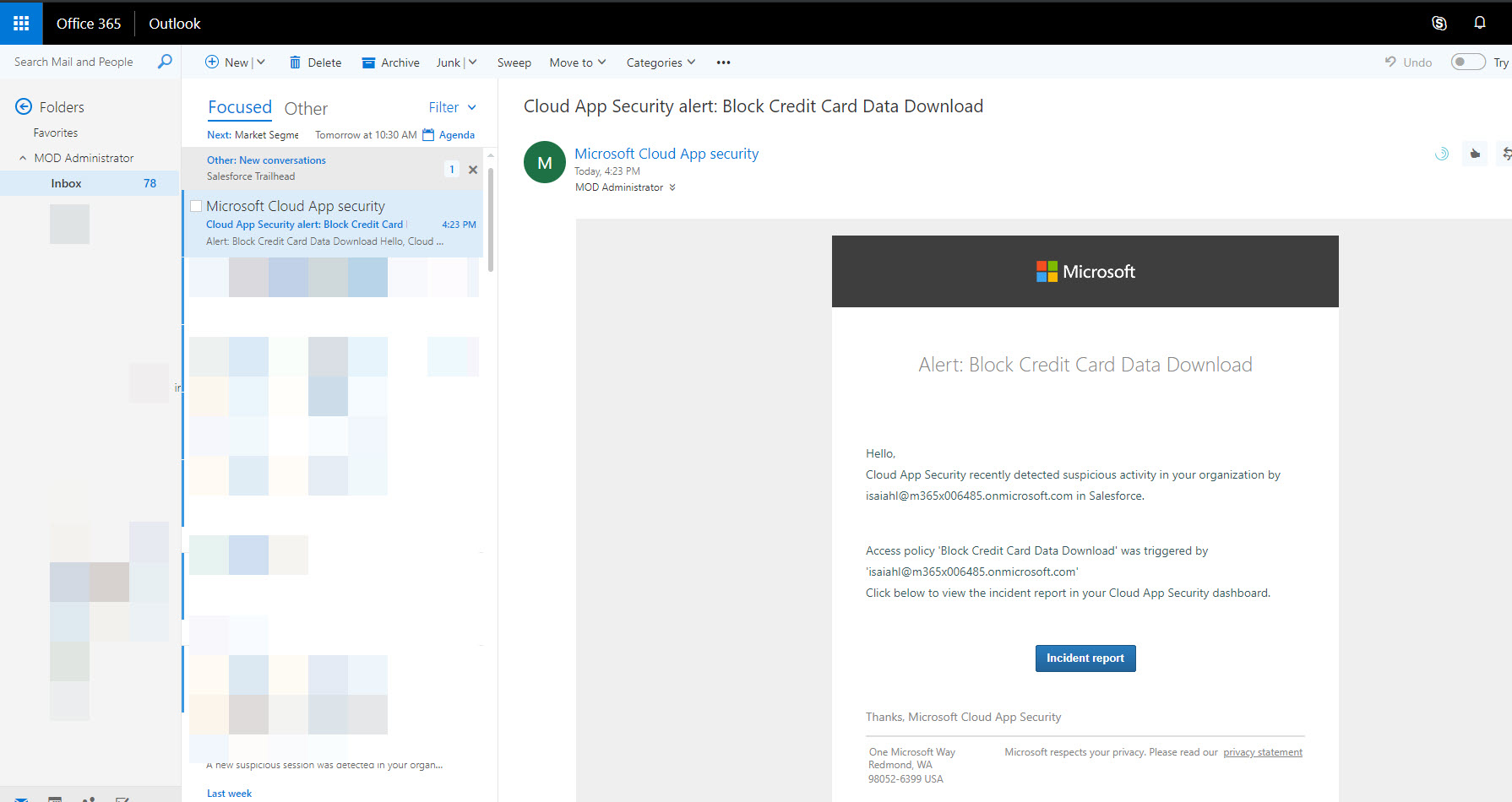The width and height of the screenshot is (1512, 802).
Task: Open Skype from the top bar
Action: coord(1439,23)
